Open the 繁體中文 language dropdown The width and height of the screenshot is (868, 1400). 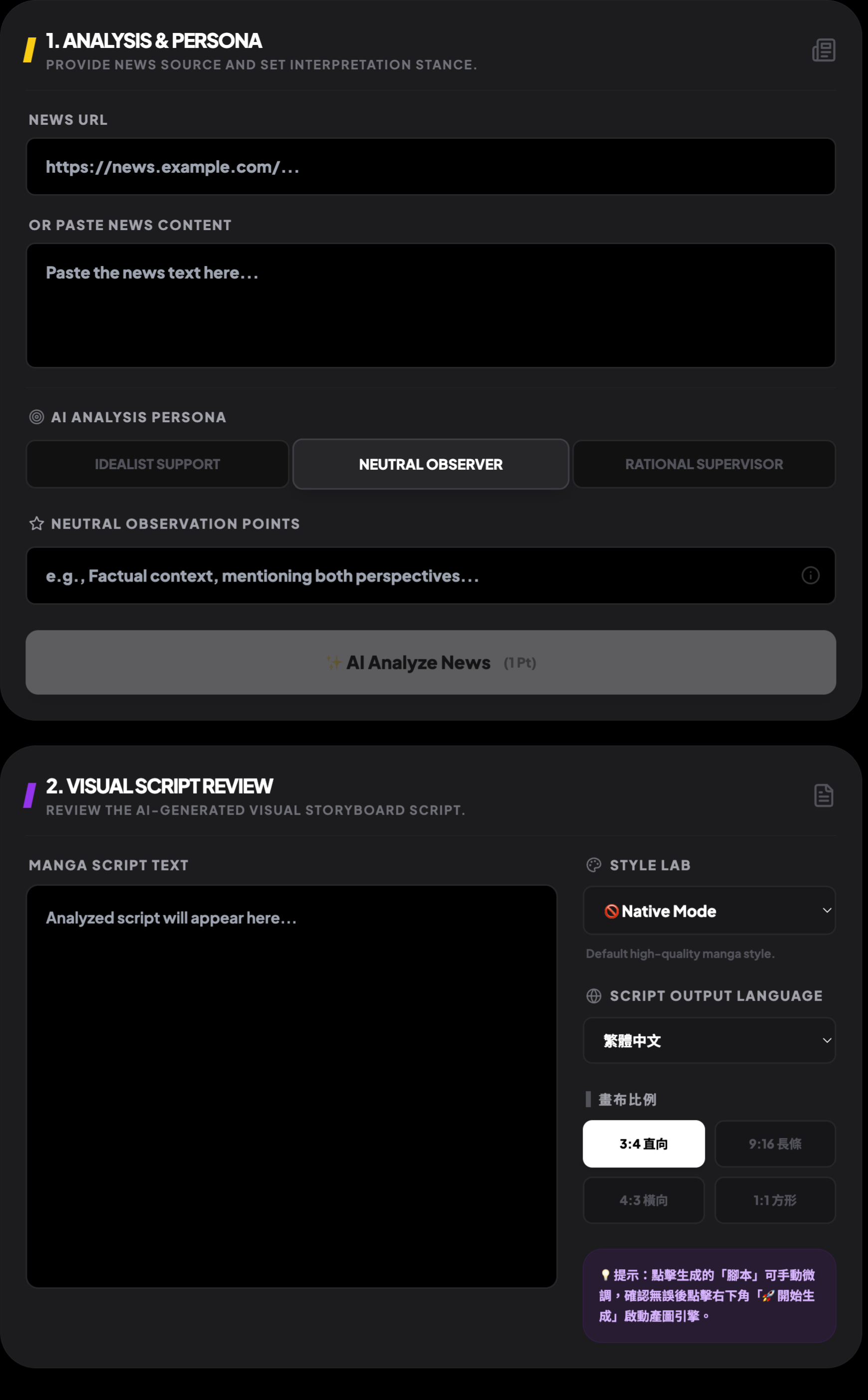(x=709, y=1040)
